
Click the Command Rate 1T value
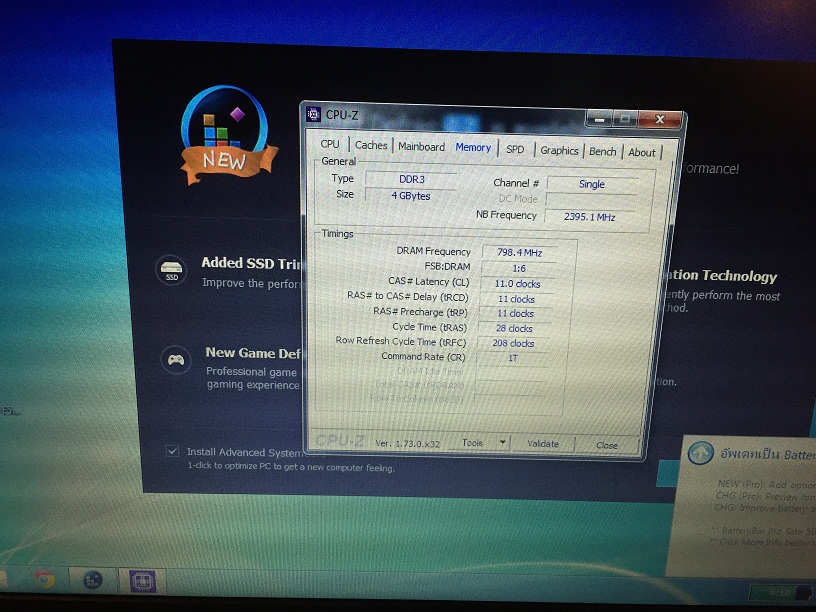click(513, 358)
